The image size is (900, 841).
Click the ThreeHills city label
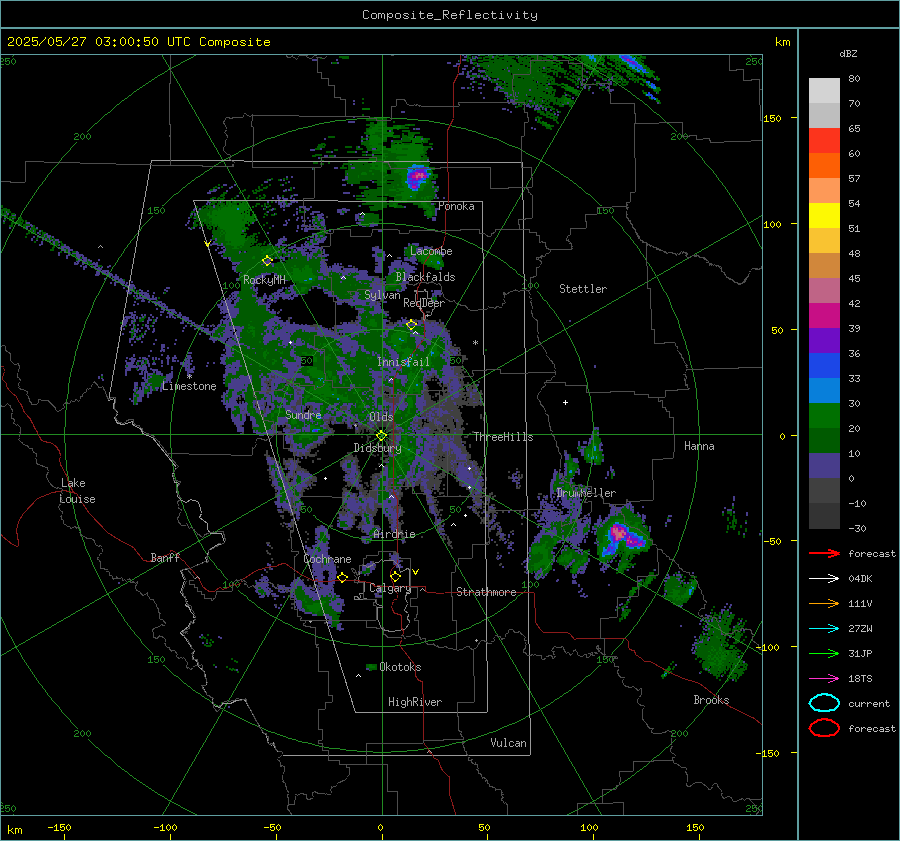[x=503, y=437]
